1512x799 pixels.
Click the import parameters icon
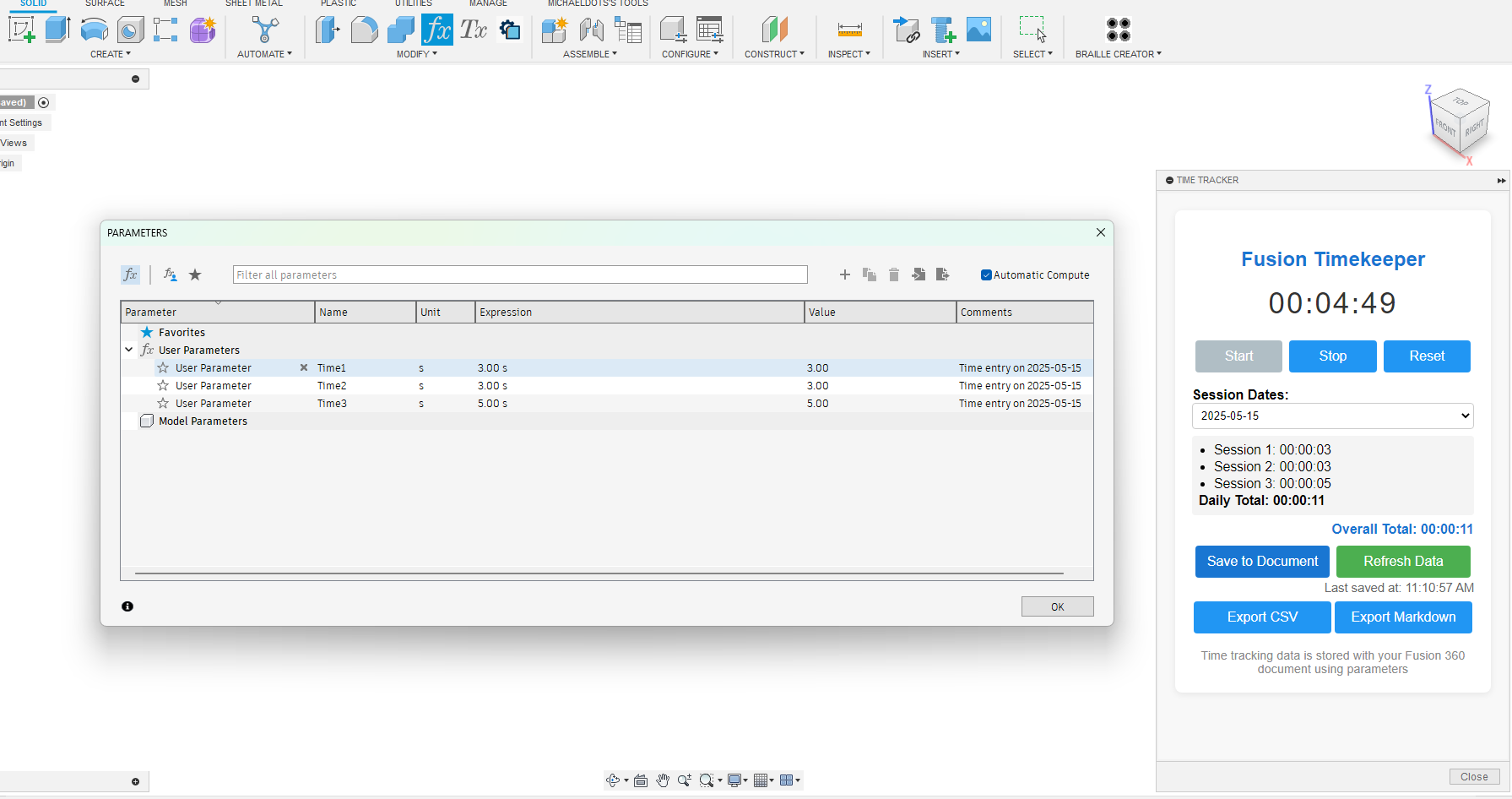[919, 274]
